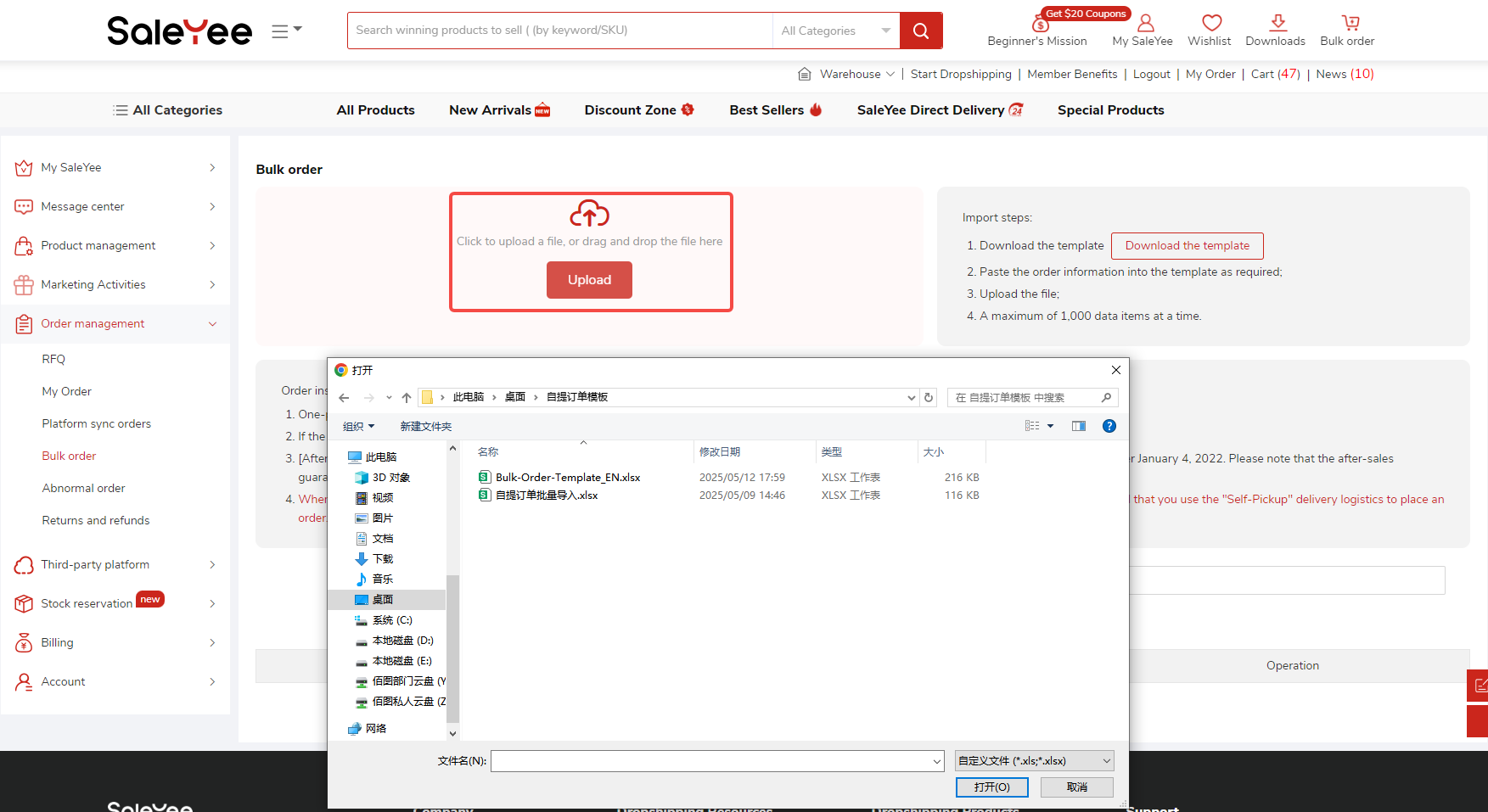Click the cloud upload icon
The height and width of the screenshot is (812, 1488).
coord(589,214)
